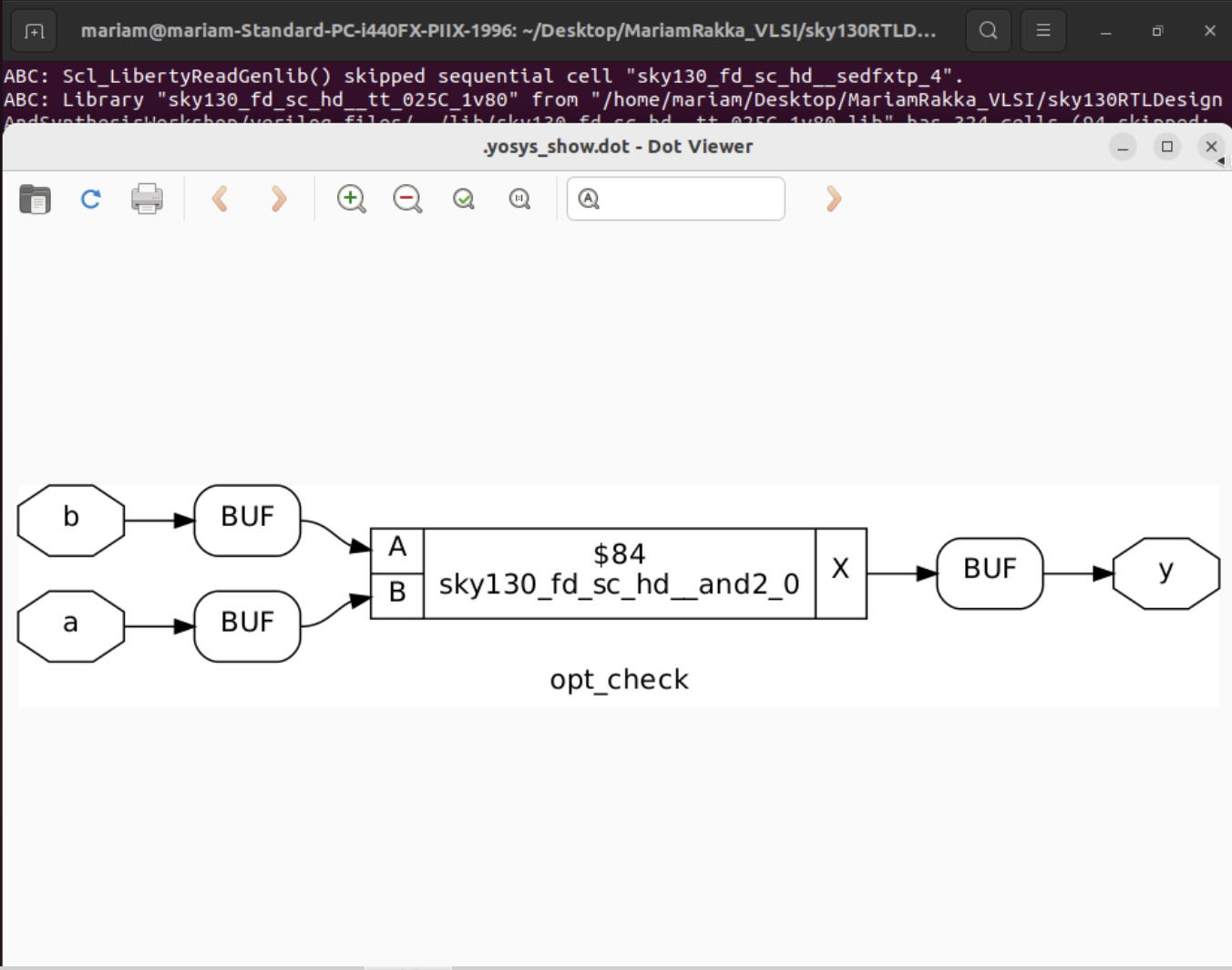Zoom out of the netlist graph
This screenshot has height=970, width=1232.
pyautogui.click(x=407, y=199)
